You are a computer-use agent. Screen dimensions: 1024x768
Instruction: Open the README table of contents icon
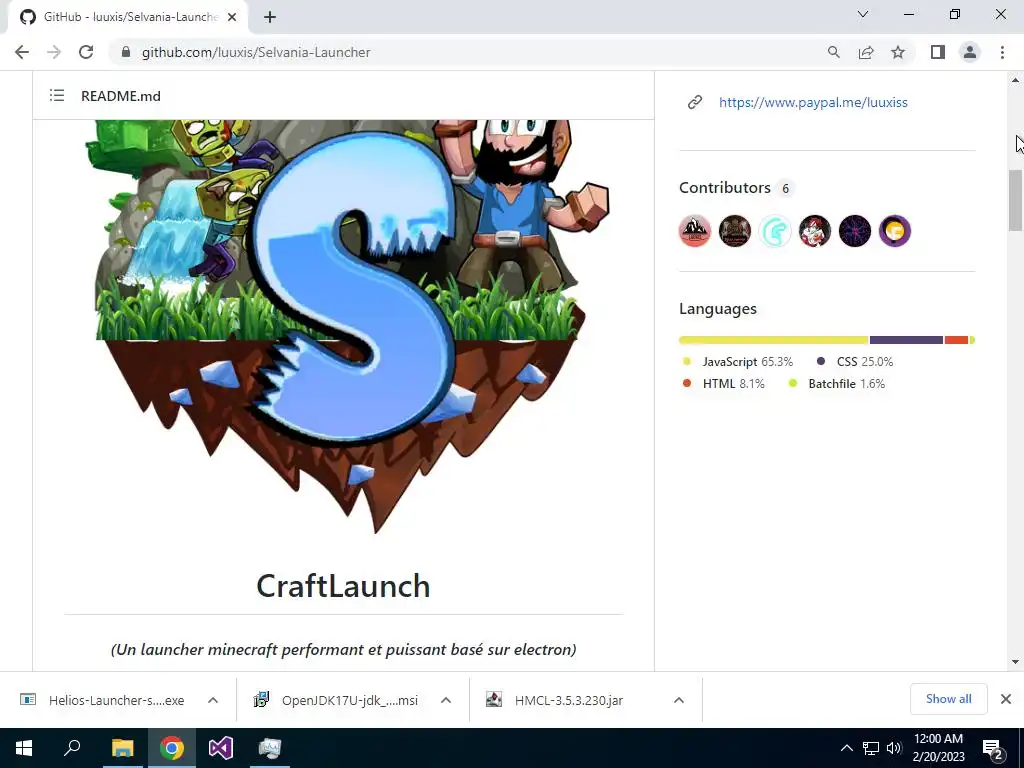(57, 96)
